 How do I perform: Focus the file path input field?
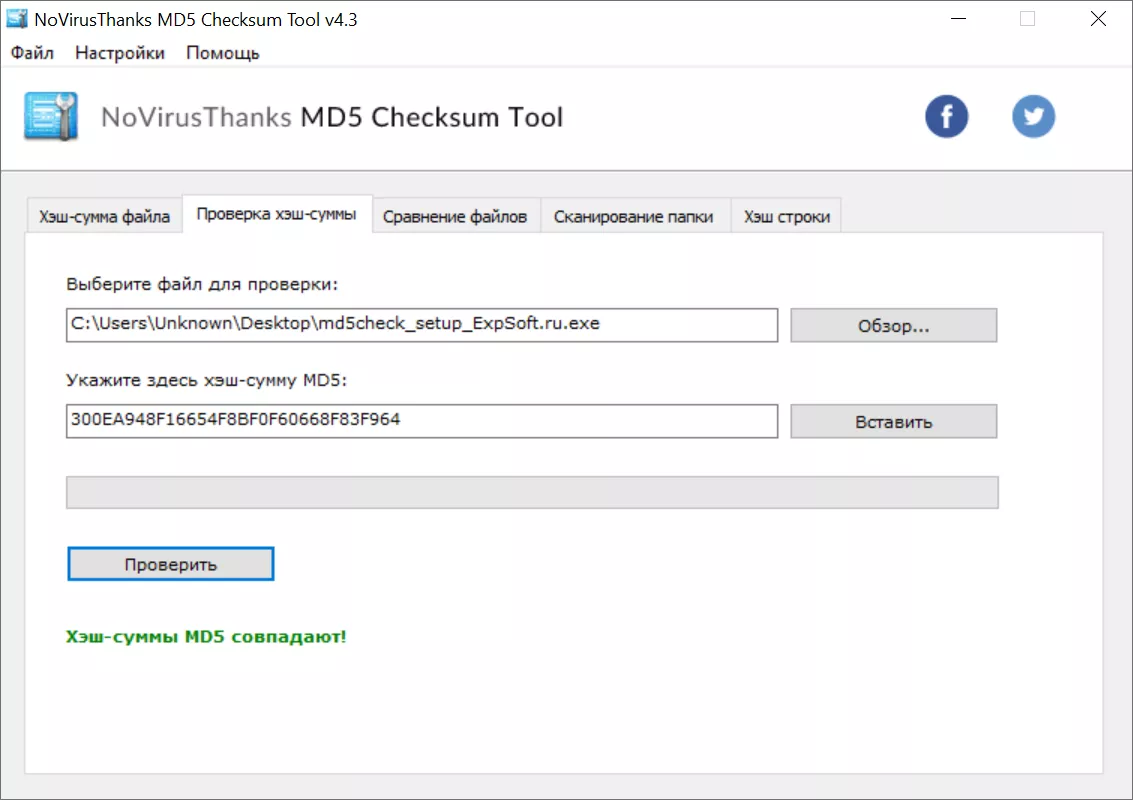coord(422,325)
